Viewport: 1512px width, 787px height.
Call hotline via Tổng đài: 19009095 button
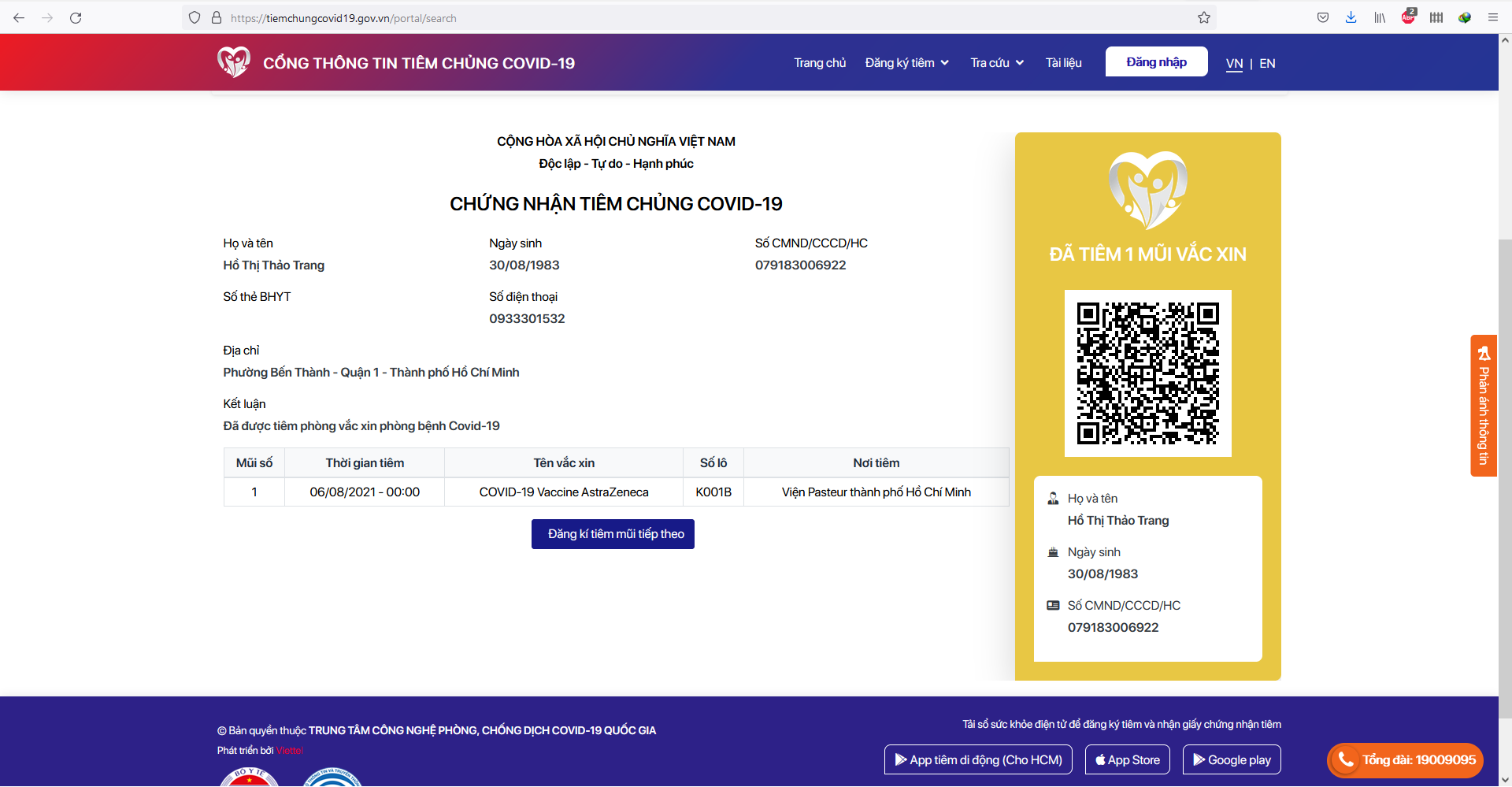1405,759
